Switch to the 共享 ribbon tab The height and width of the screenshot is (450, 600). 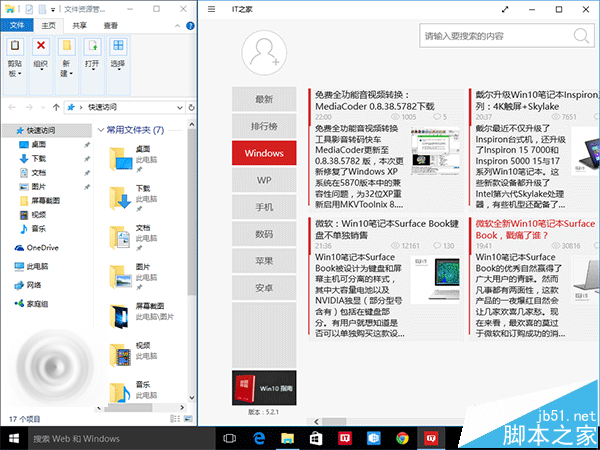tap(79, 24)
